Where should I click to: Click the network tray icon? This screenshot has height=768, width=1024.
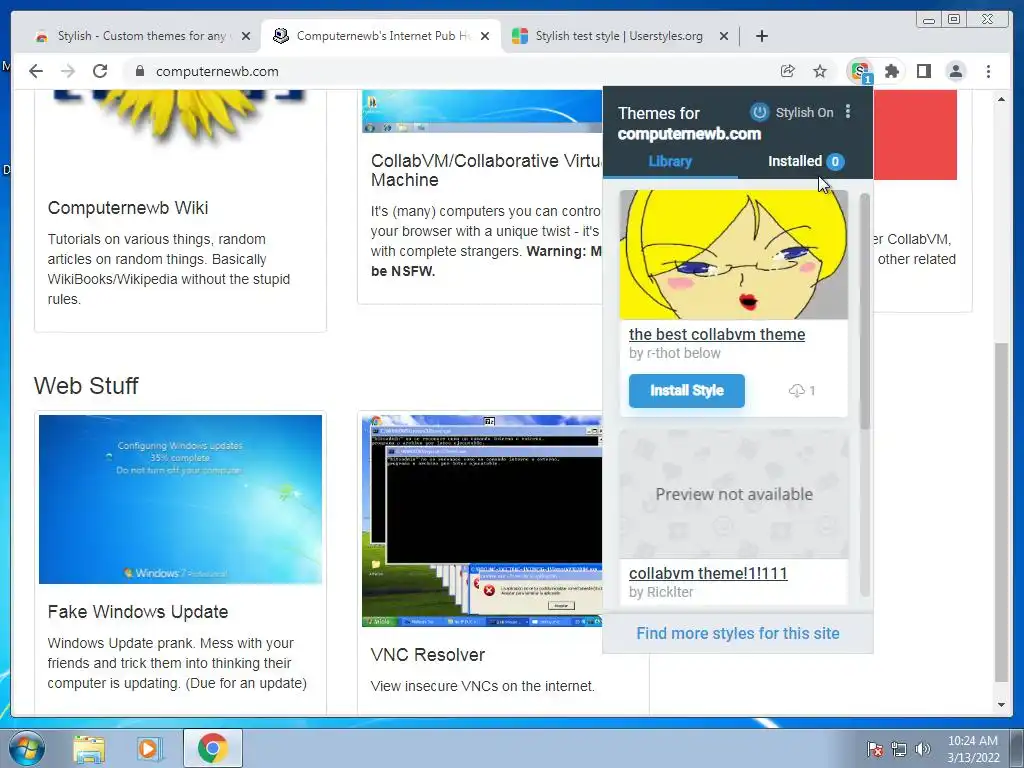[899, 749]
